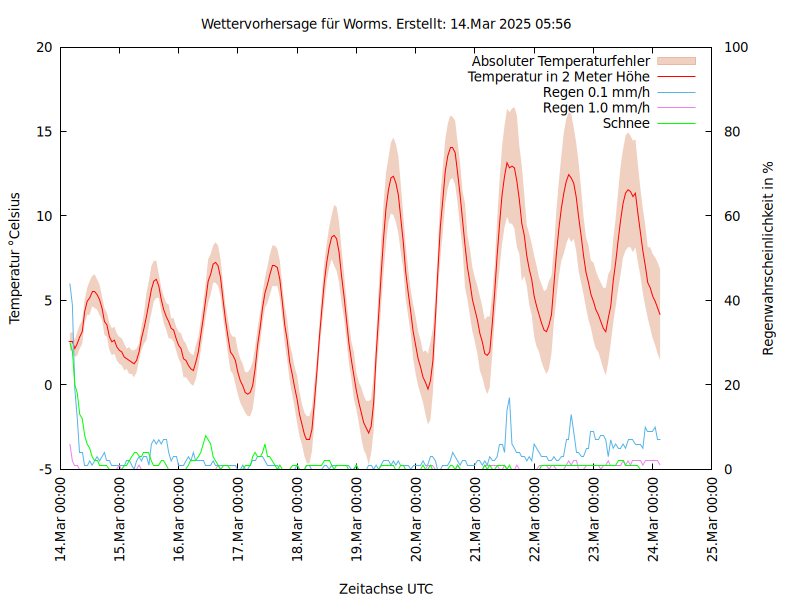Click the 'Schnee' legend label
This screenshot has height=600, width=800.
[626, 123]
